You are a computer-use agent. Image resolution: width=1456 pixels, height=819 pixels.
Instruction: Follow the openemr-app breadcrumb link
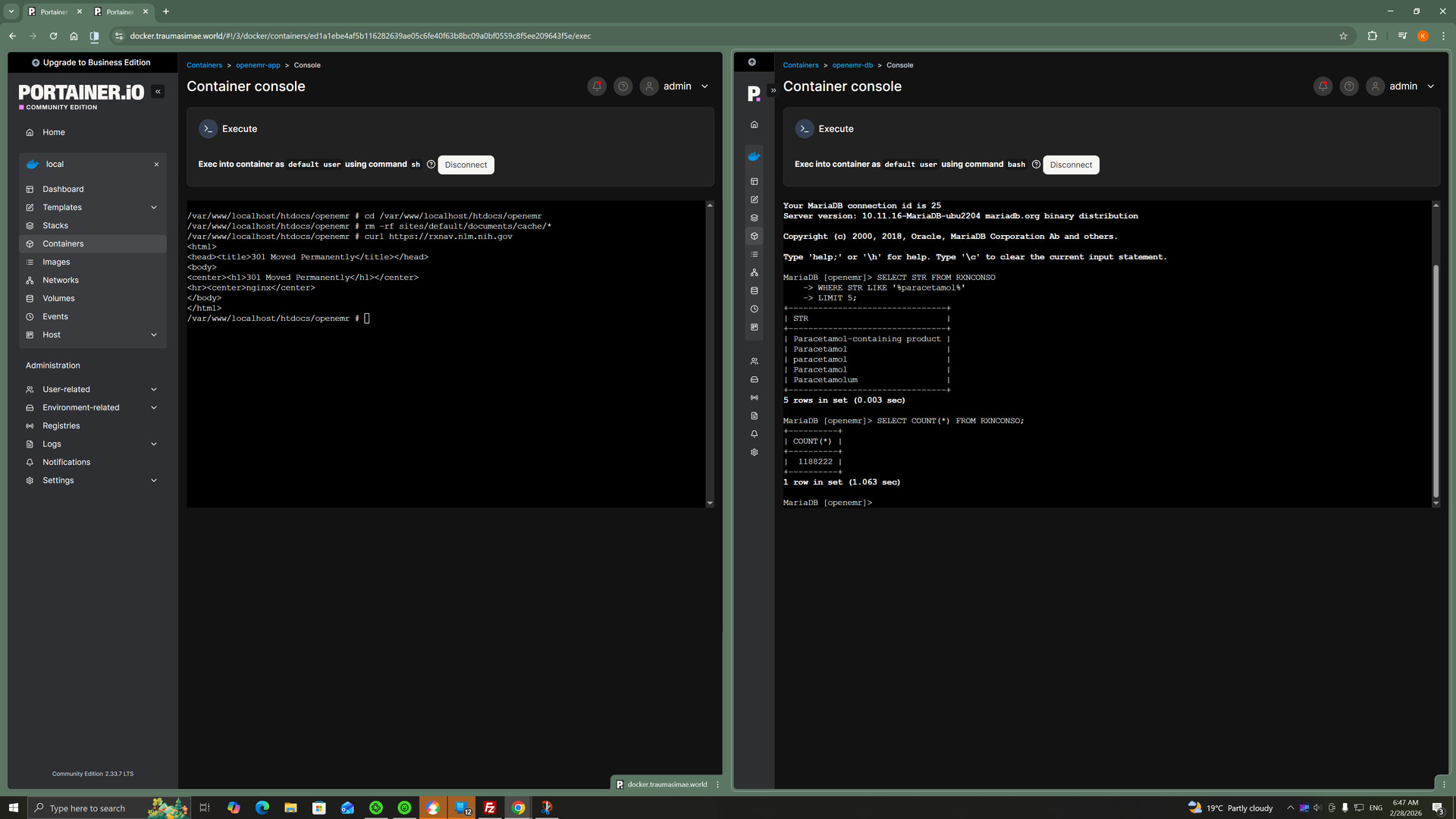258,65
